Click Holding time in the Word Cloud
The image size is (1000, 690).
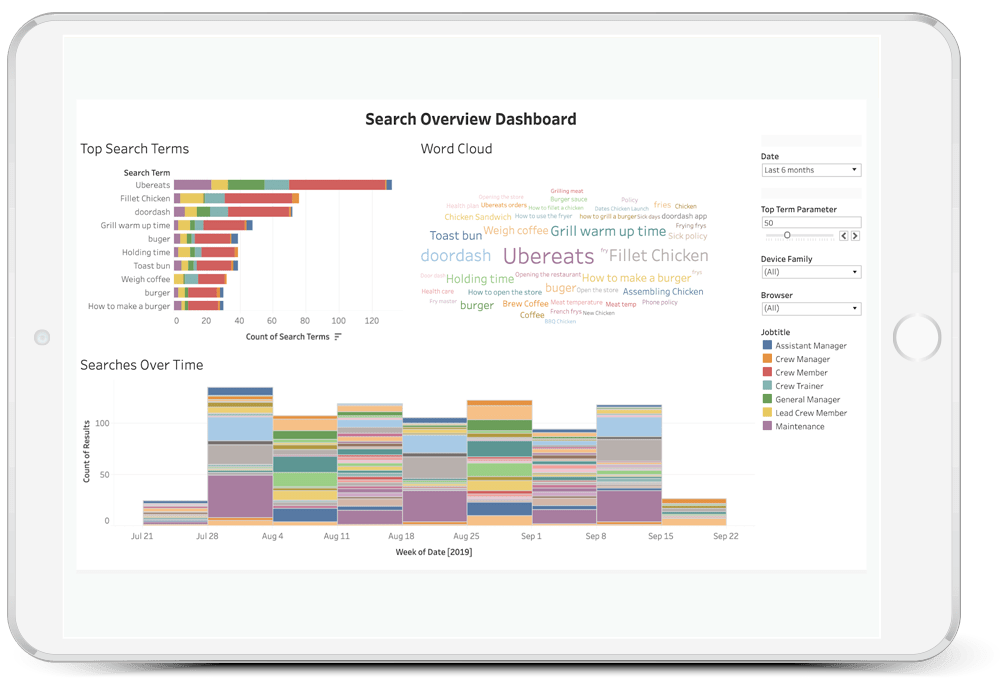(480, 279)
